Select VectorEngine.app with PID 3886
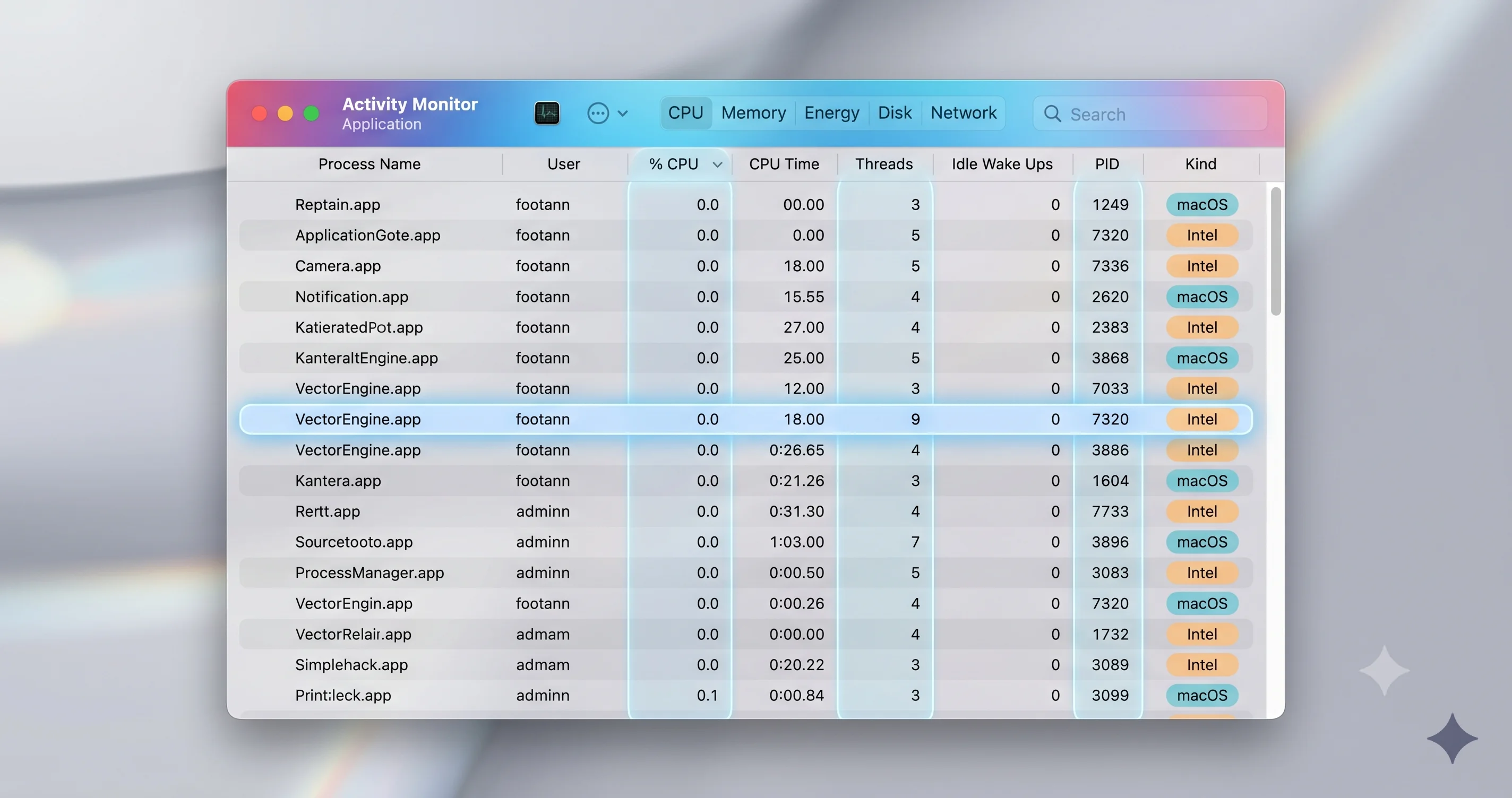The height and width of the screenshot is (798, 1512). click(x=745, y=450)
